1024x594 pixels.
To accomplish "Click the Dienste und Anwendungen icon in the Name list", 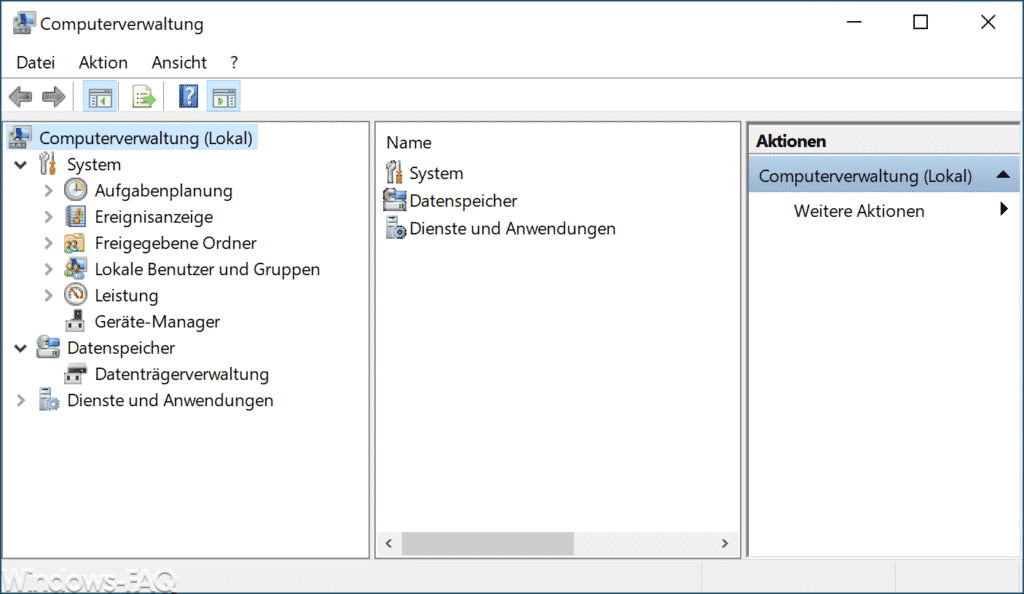I will (x=395, y=228).
